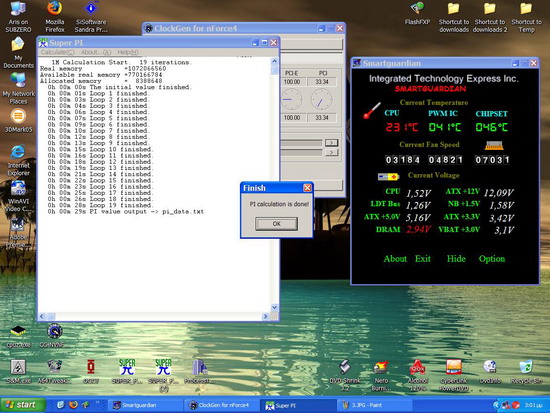This screenshot has width=550, height=413.
Task: Click Super PI vertical scrollbar up arrow
Action: (274, 61)
